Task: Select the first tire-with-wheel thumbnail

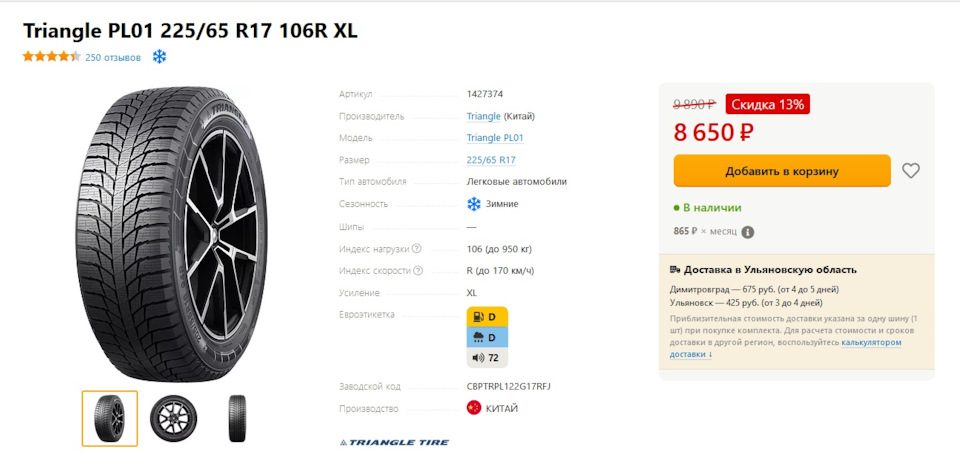Action: click(110, 418)
